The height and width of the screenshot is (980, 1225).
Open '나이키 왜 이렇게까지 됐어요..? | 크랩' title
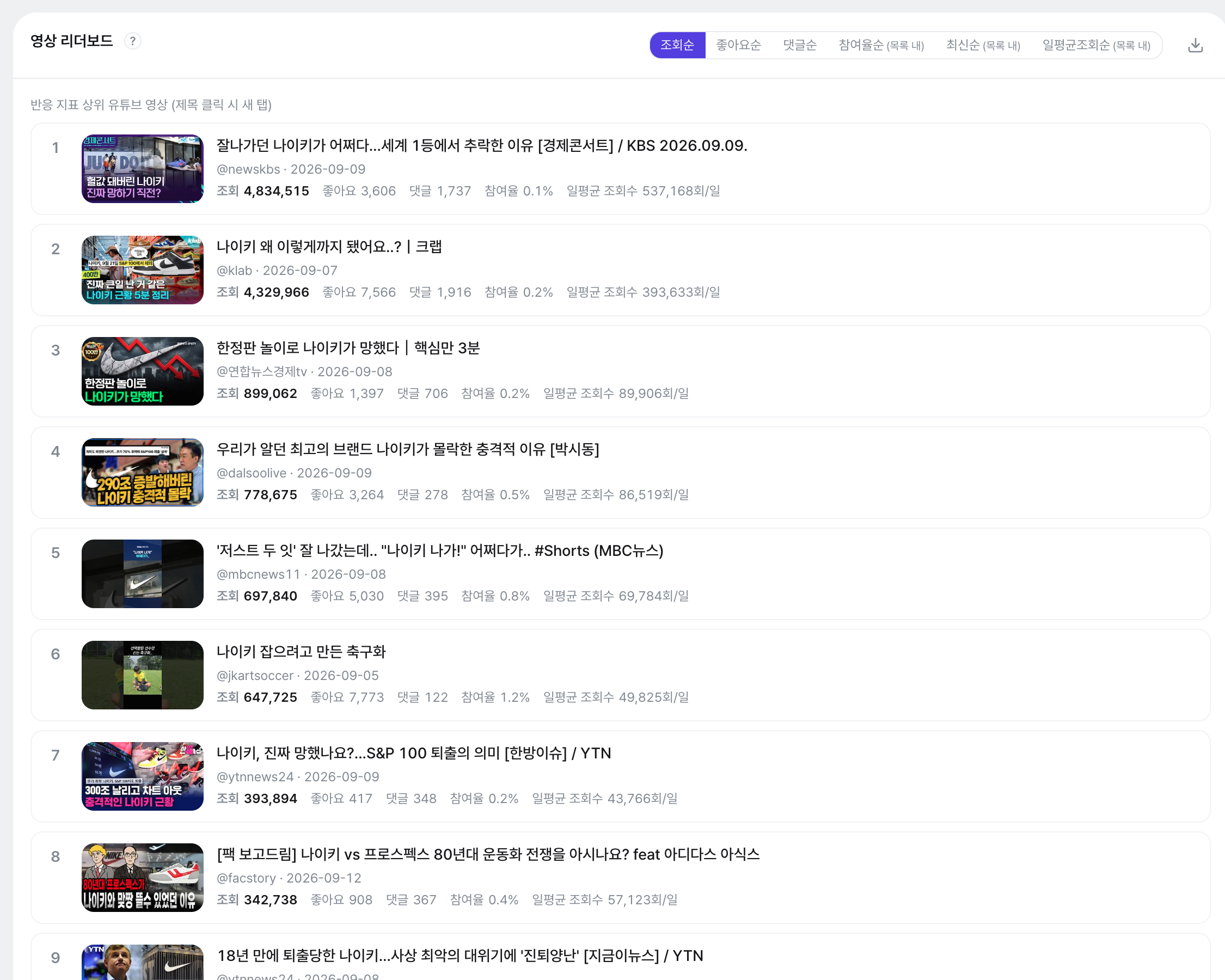click(x=329, y=247)
